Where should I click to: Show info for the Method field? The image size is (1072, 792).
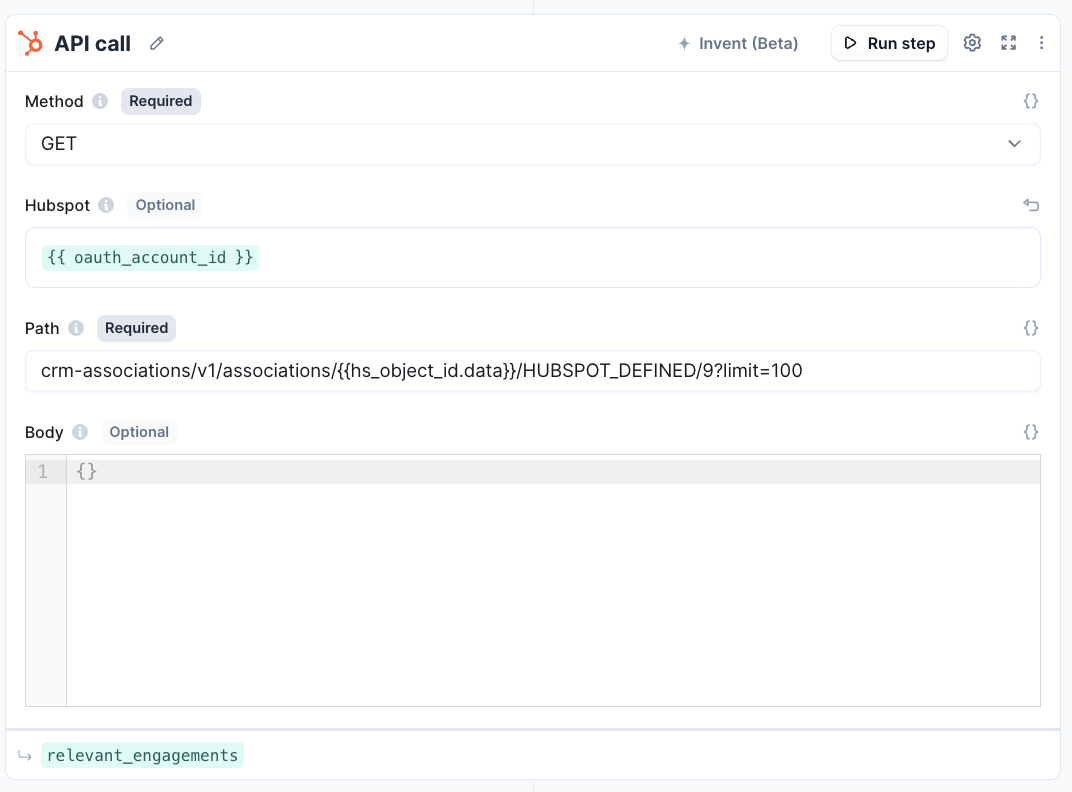[x=100, y=101]
